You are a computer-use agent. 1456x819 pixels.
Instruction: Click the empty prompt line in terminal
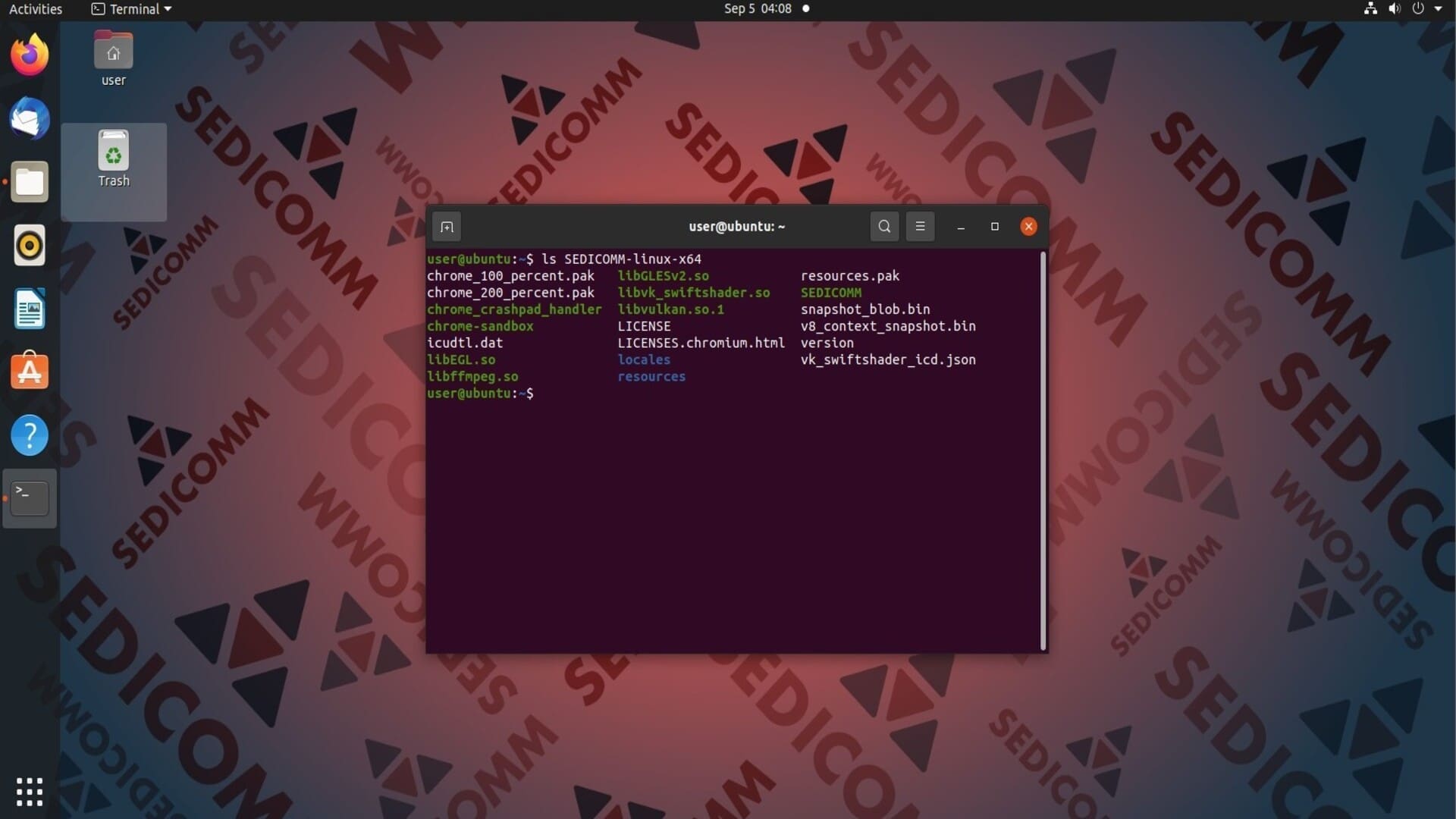point(480,393)
